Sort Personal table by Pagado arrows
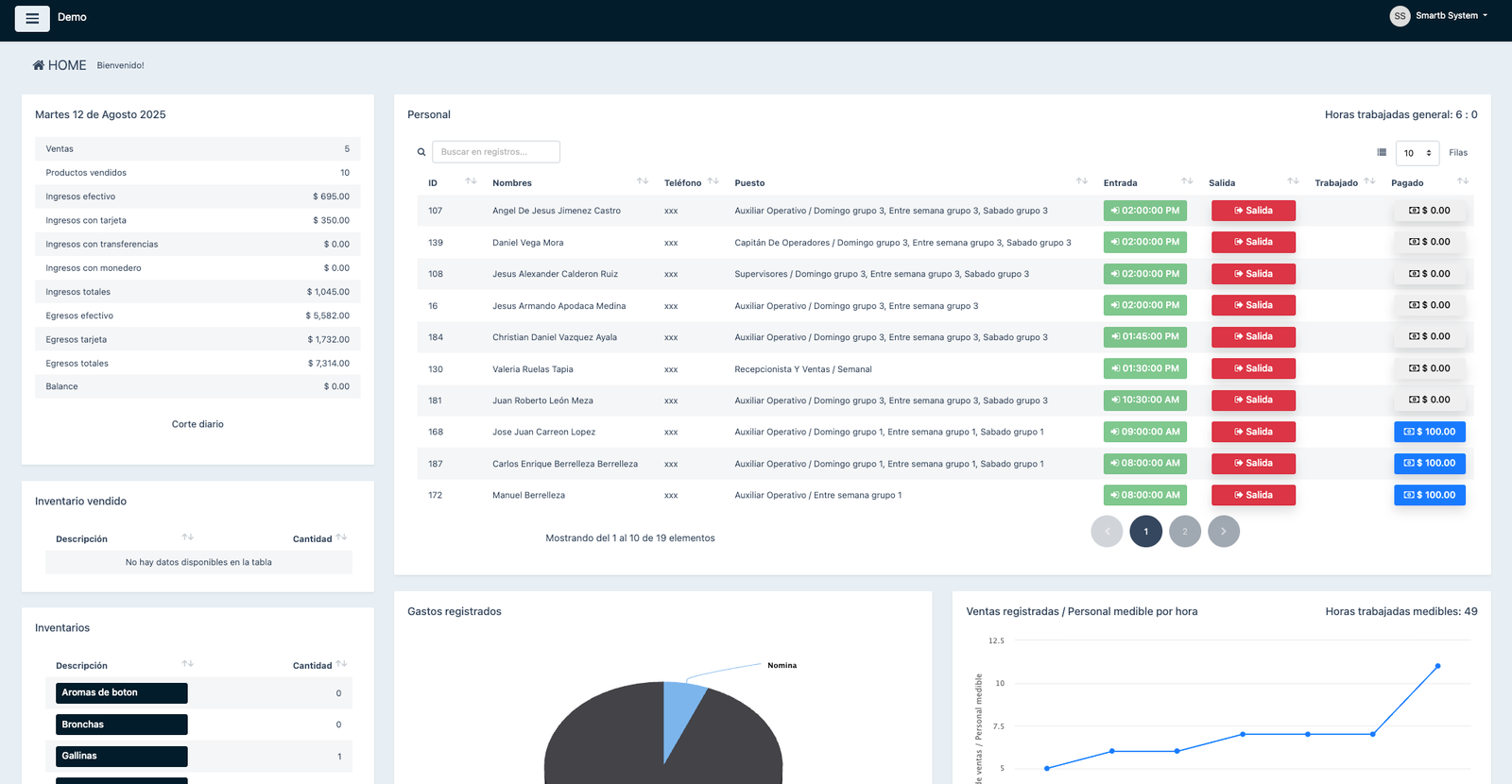The width and height of the screenshot is (1512, 784). 1463,181
